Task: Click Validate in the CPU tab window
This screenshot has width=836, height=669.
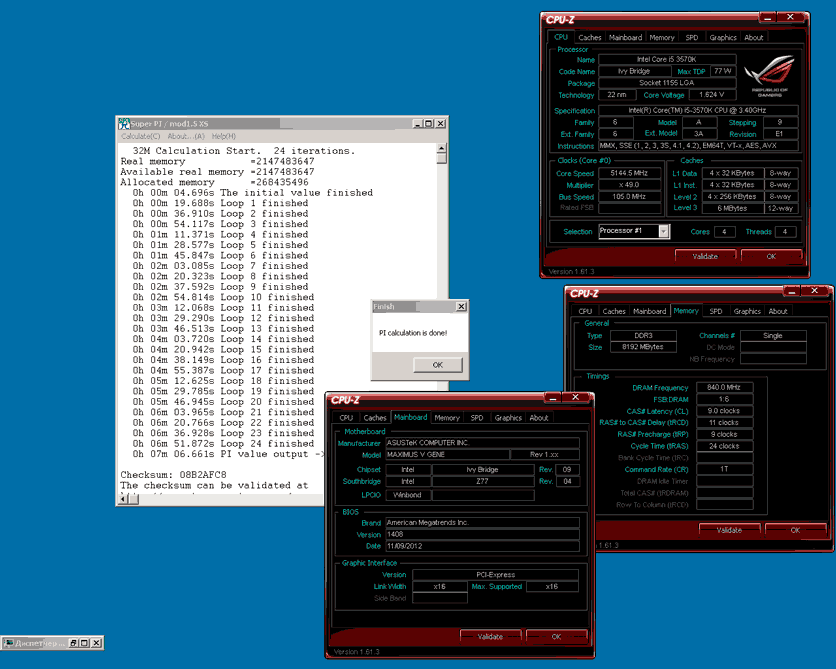Action: point(705,256)
